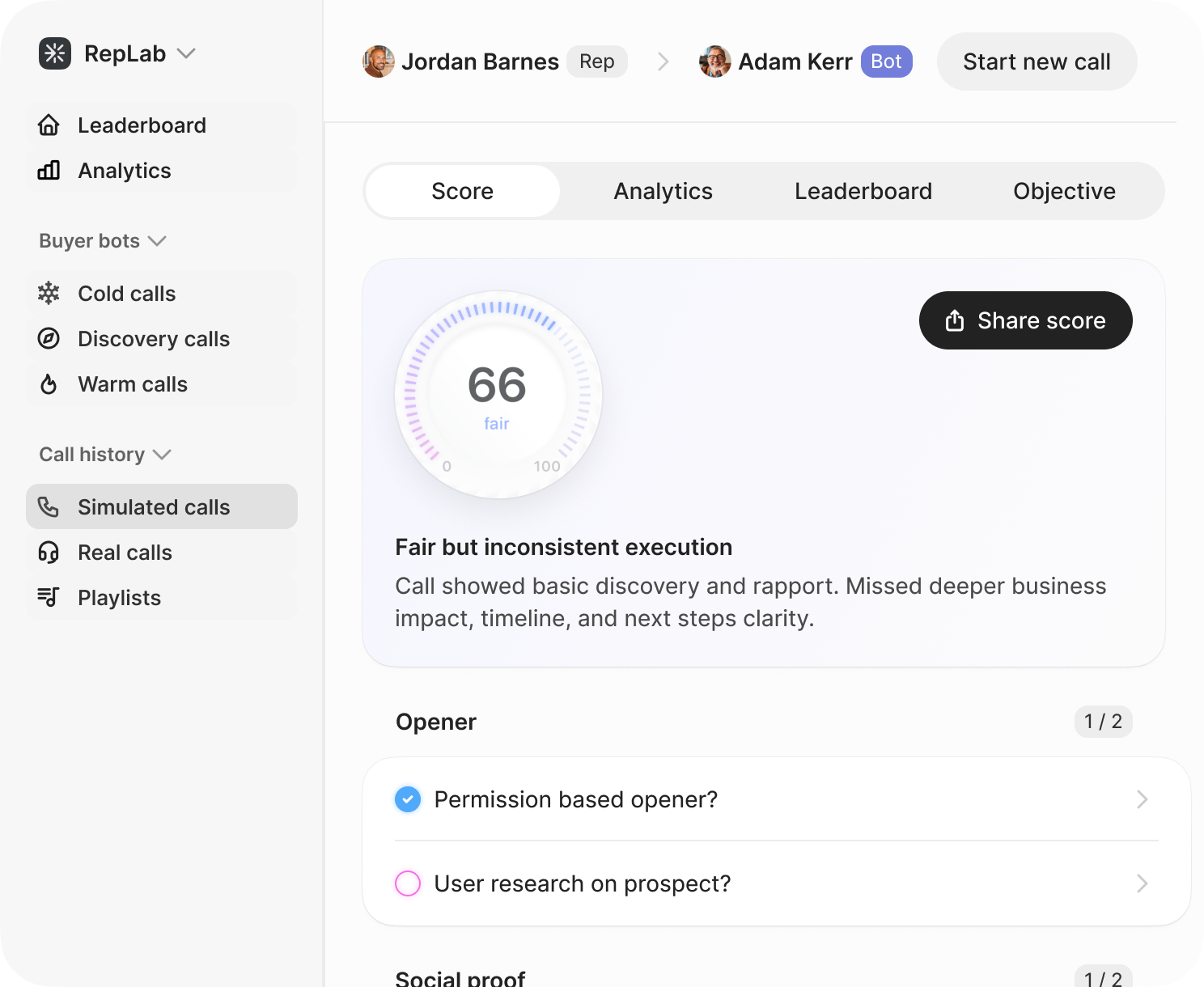Expand the User research on prospect chevron
Screen dimensions: 1204x987
coord(1143,883)
